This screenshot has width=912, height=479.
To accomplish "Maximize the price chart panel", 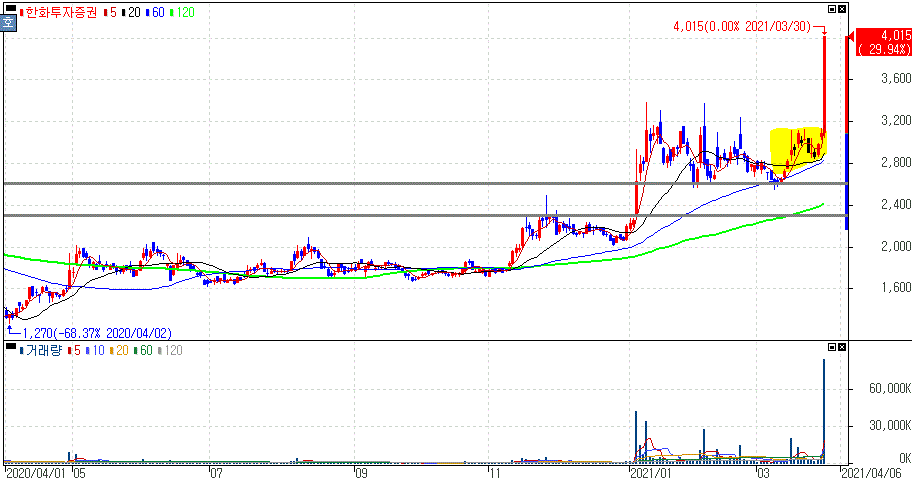I will coord(832,9).
